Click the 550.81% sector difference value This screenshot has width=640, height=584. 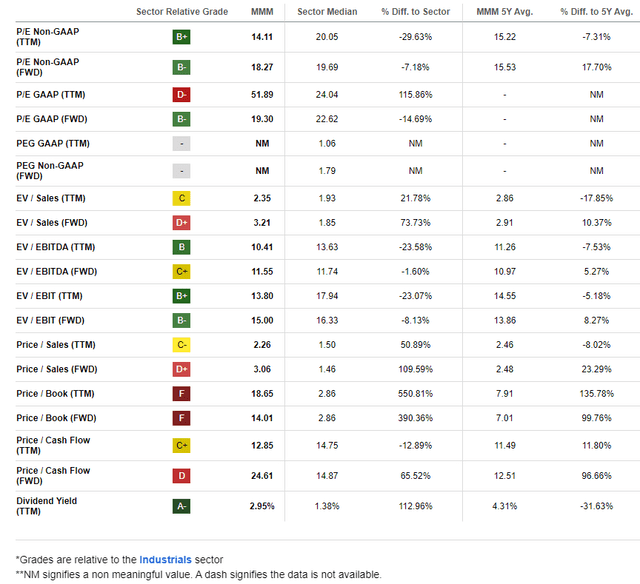pyautogui.click(x=416, y=394)
